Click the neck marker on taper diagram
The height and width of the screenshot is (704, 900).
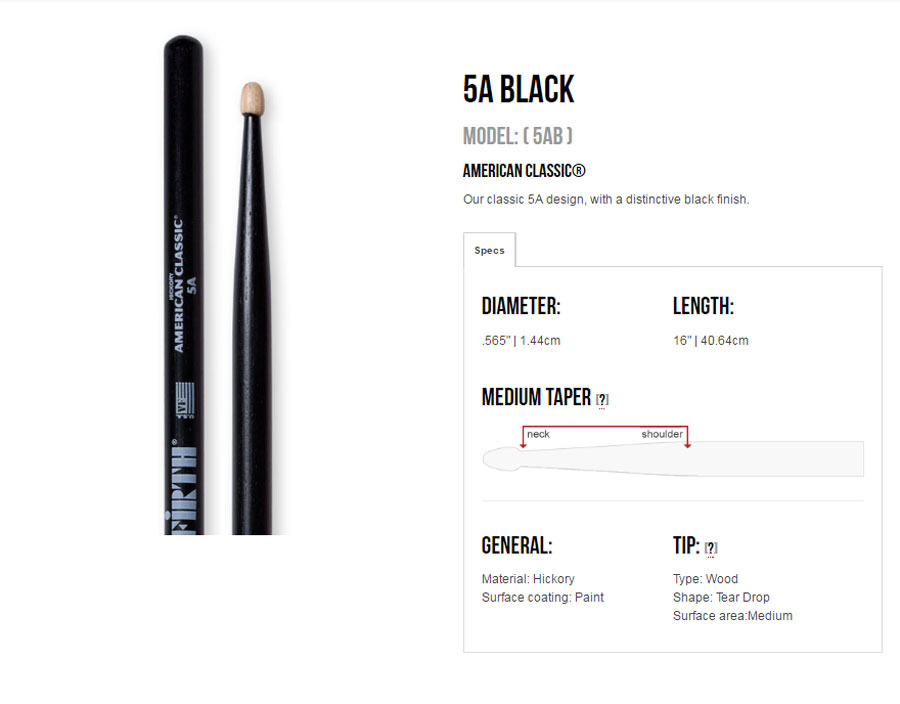click(x=538, y=434)
